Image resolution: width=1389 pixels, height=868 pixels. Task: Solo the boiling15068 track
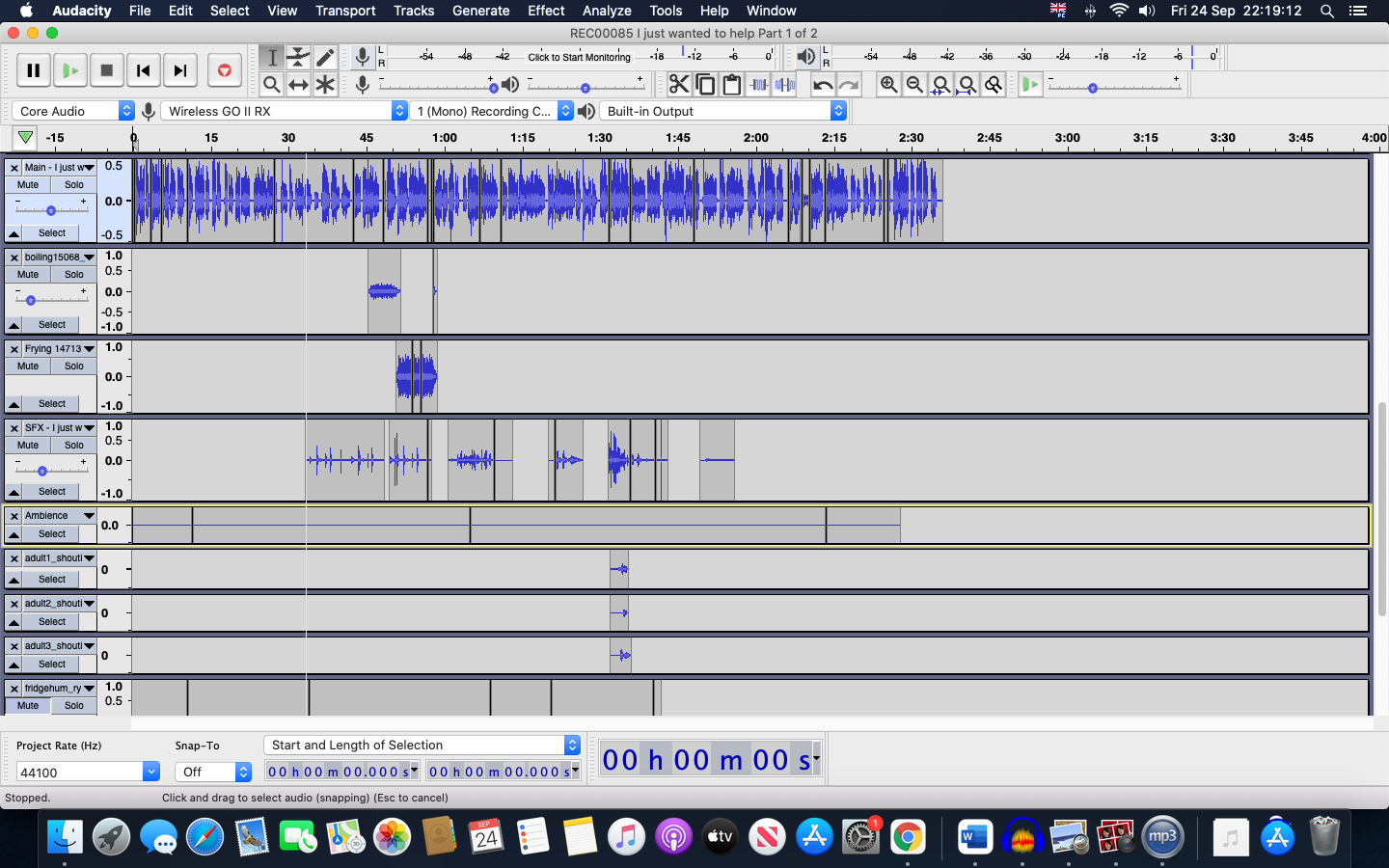pos(74,275)
